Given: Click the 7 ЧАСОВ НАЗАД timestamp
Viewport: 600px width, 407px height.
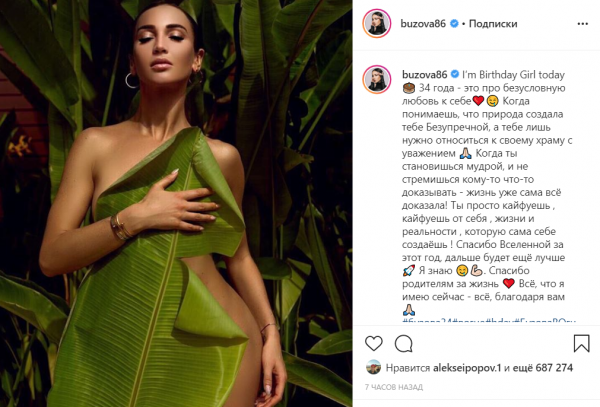Looking at the screenshot, I should [394, 387].
